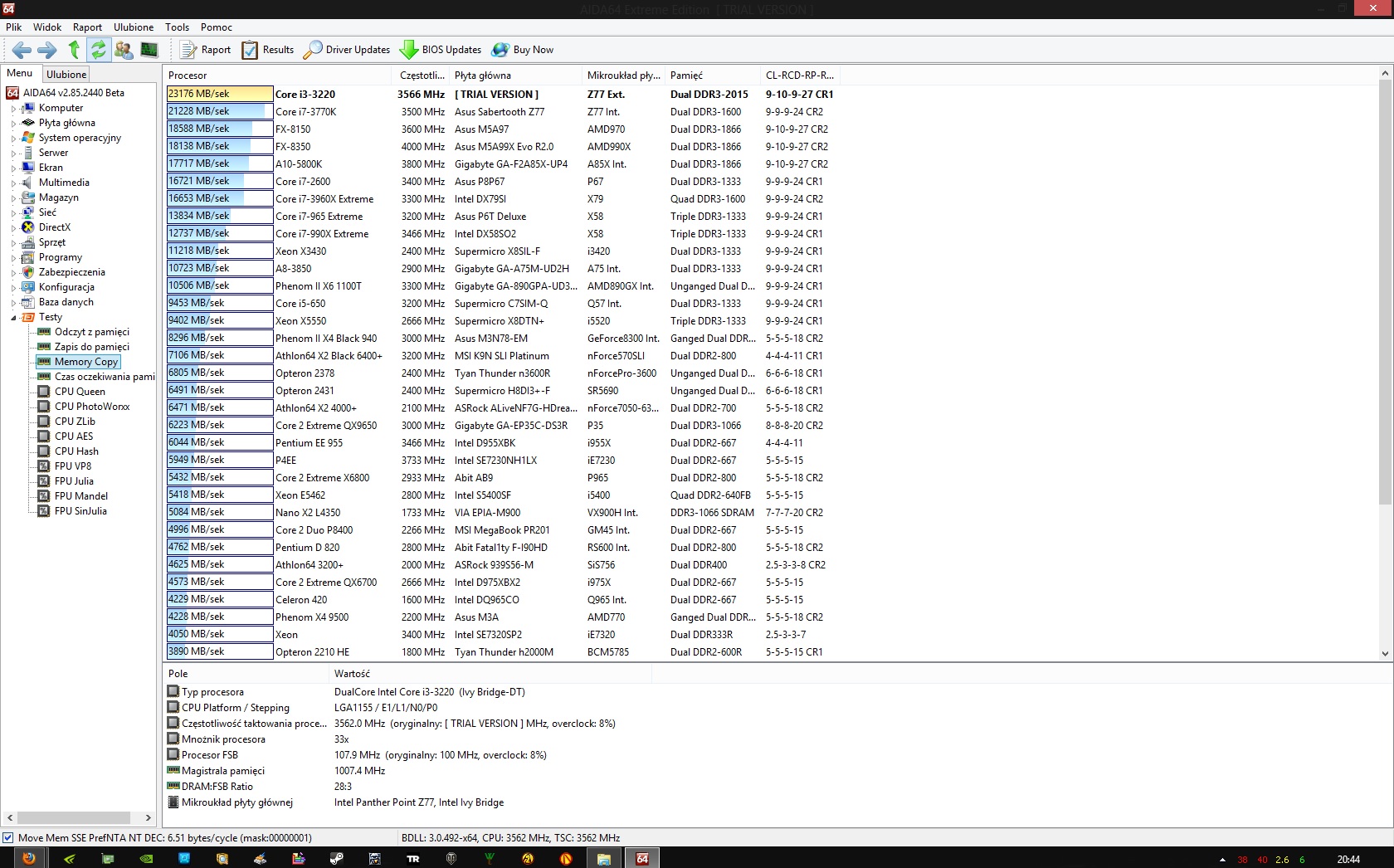This screenshot has width=1394, height=868.
Task: Switch to the Menu tab in the side panel
Action: 20,73
